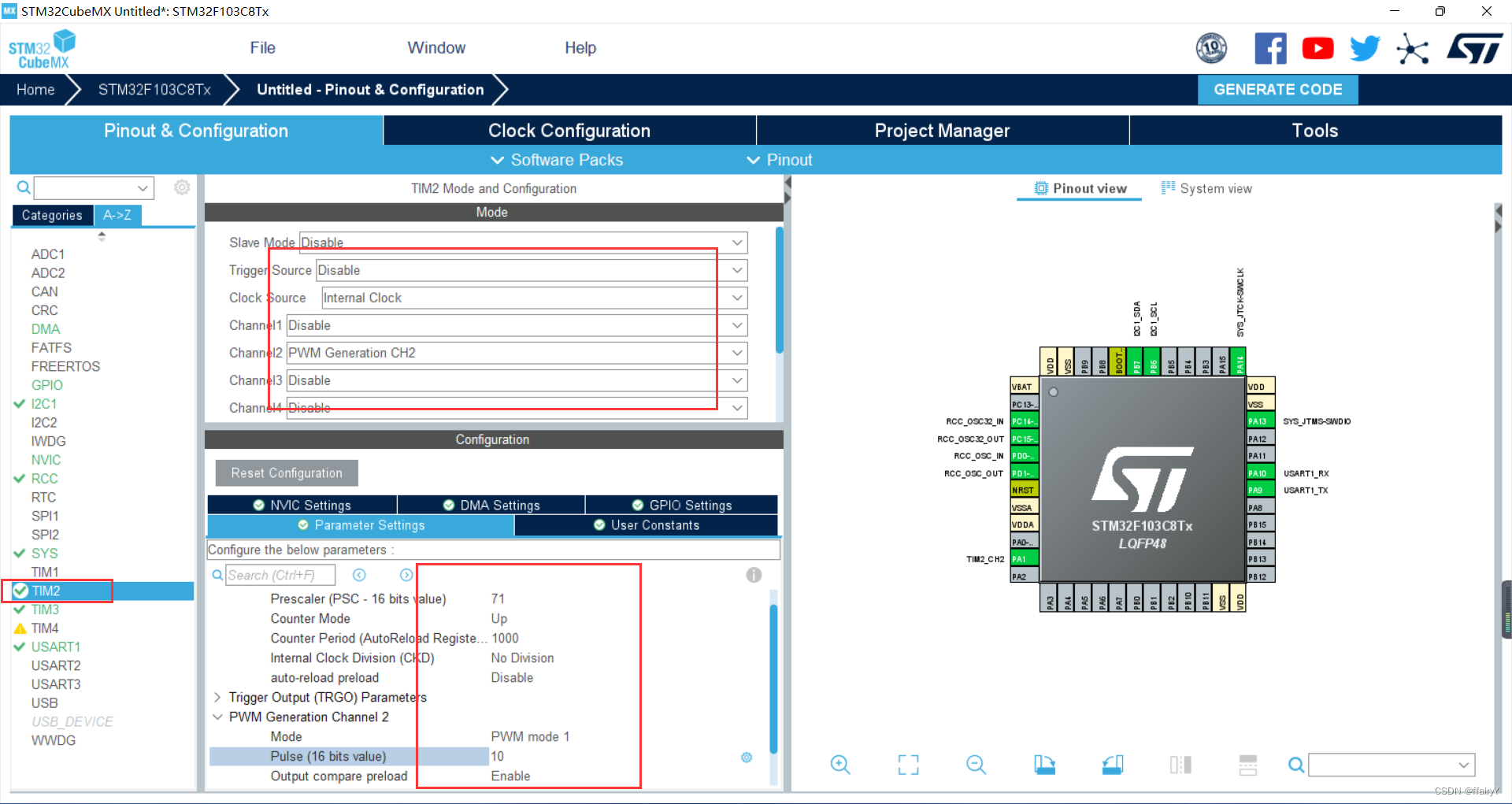Image resolution: width=1512 pixels, height=804 pixels.
Task: Click the Mode panel vertical scrollbar
Action: coord(779,291)
